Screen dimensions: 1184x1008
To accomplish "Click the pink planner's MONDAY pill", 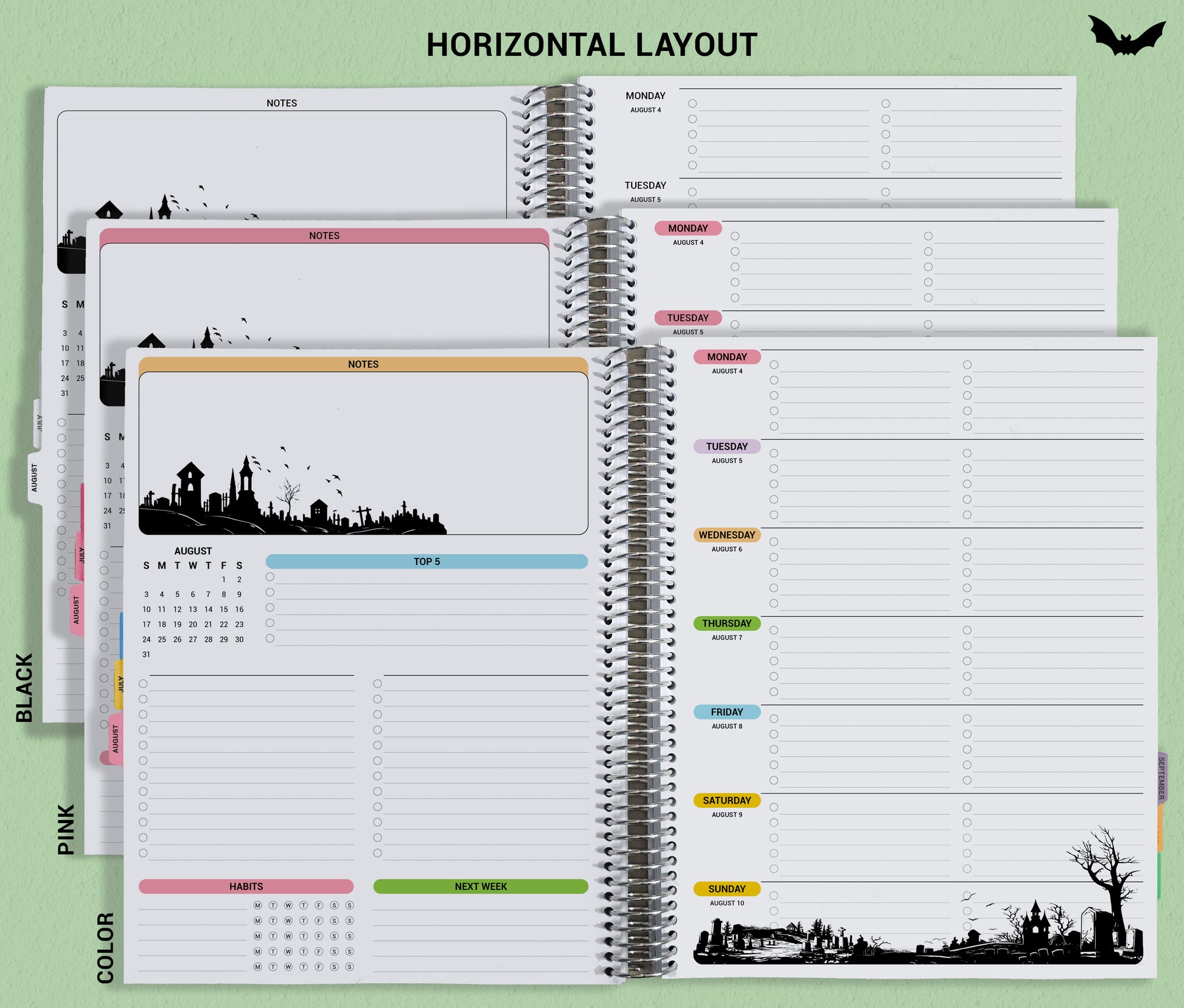I will pyautogui.click(x=688, y=228).
